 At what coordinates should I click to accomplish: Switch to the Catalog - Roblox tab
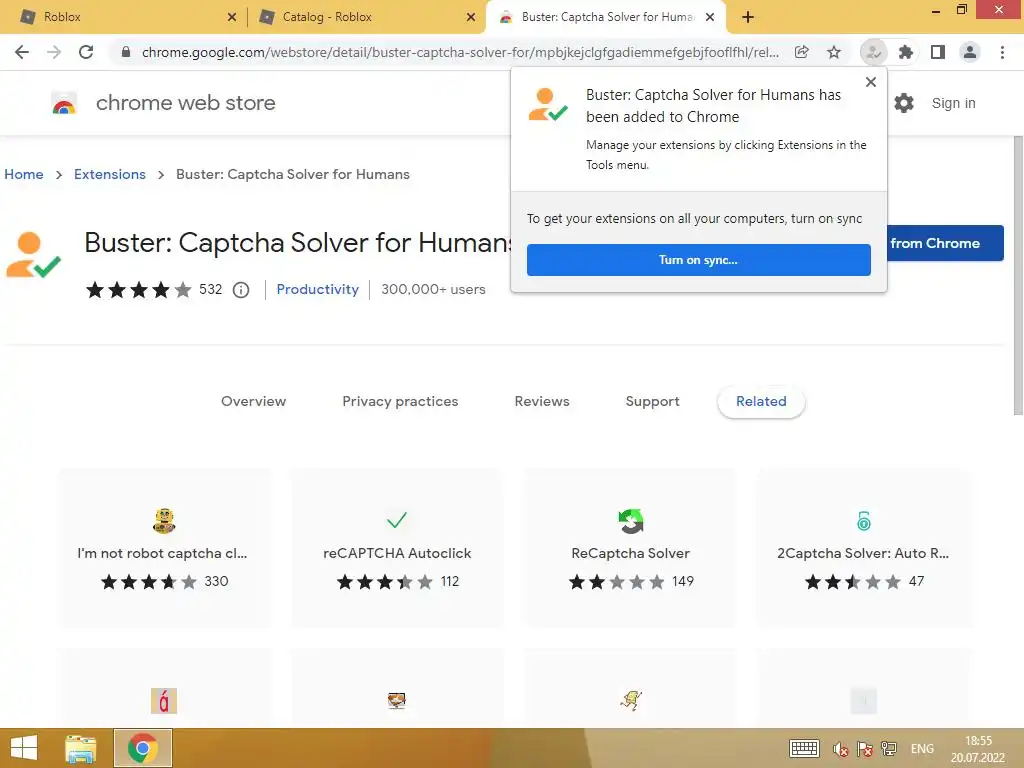(x=366, y=17)
